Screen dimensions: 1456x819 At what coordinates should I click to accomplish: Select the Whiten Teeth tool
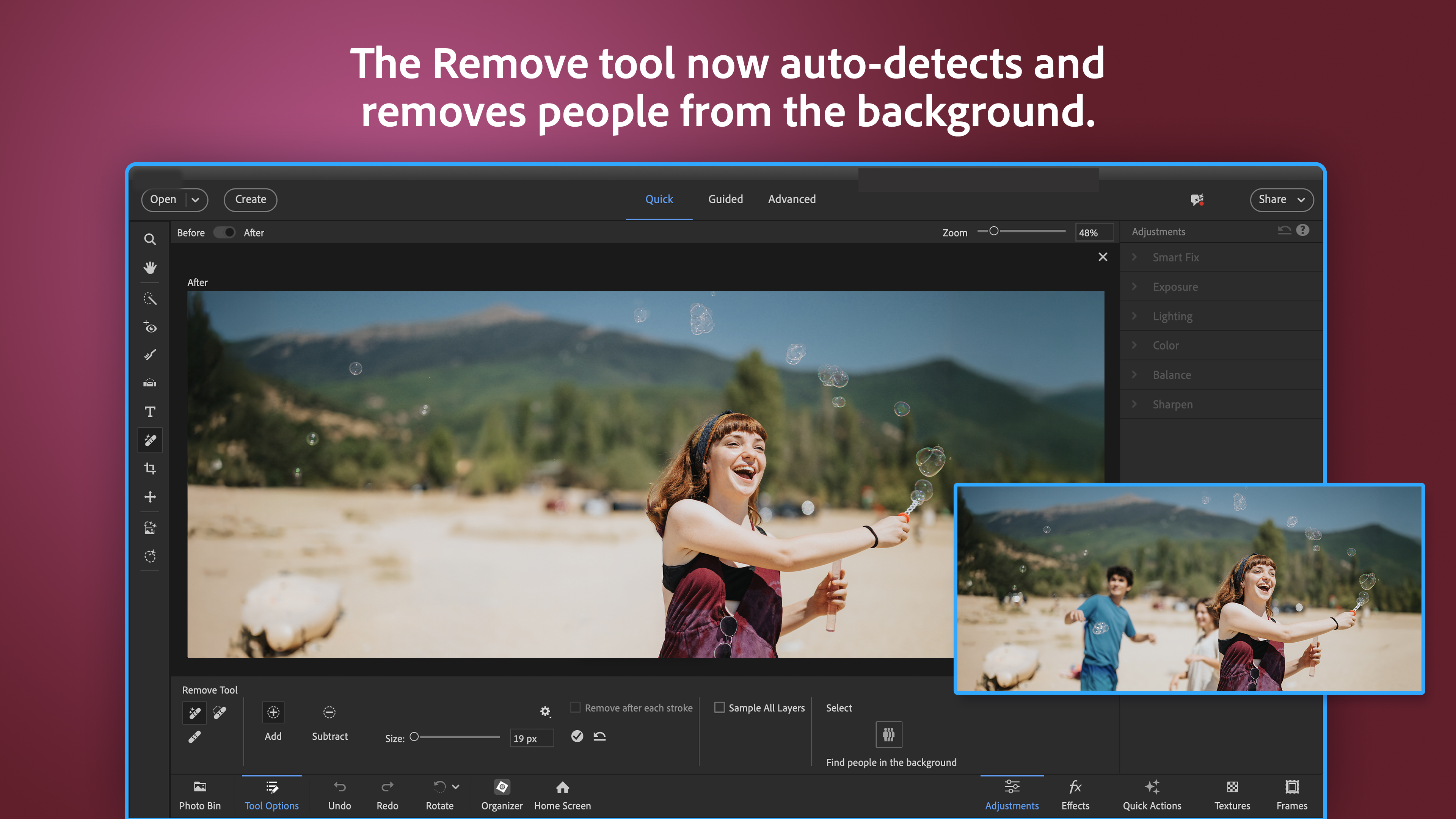(150, 355)
